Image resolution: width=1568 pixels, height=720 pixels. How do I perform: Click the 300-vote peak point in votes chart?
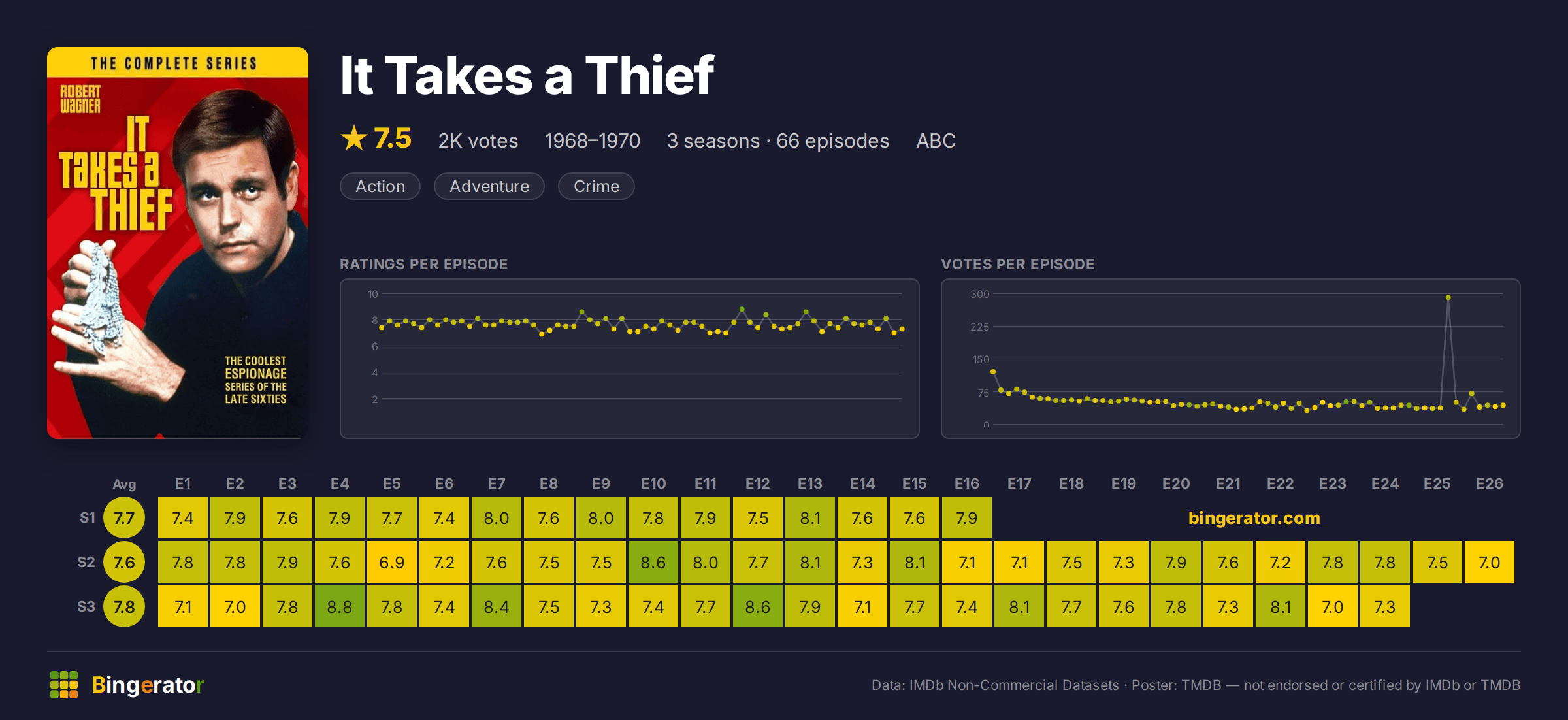pos(1448,297)
